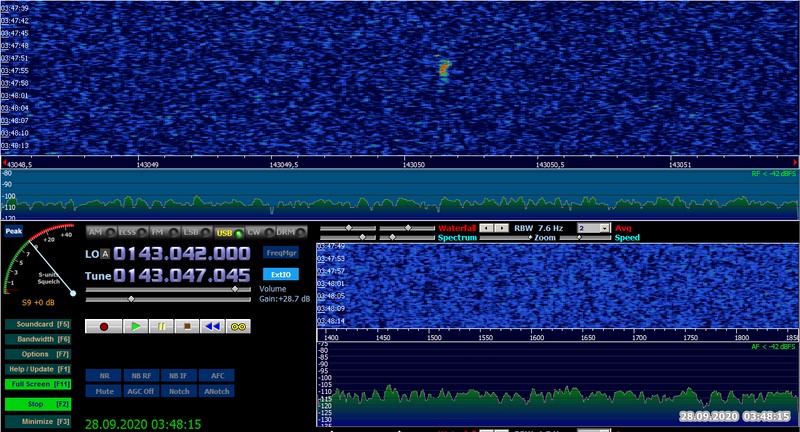Open the Bandwidth [F6] menu

(x=37, y=339)
